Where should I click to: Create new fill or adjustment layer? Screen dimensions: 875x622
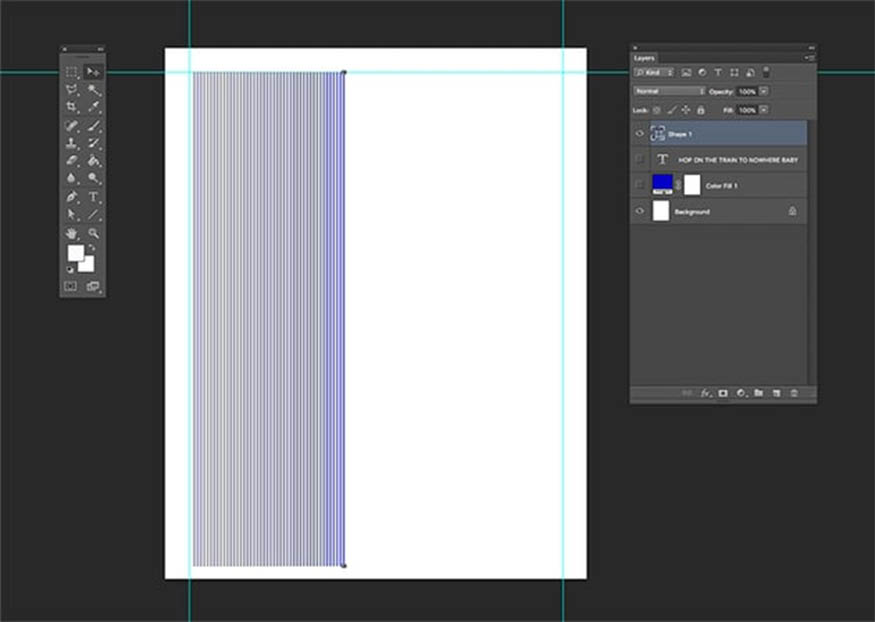(741, 393)
